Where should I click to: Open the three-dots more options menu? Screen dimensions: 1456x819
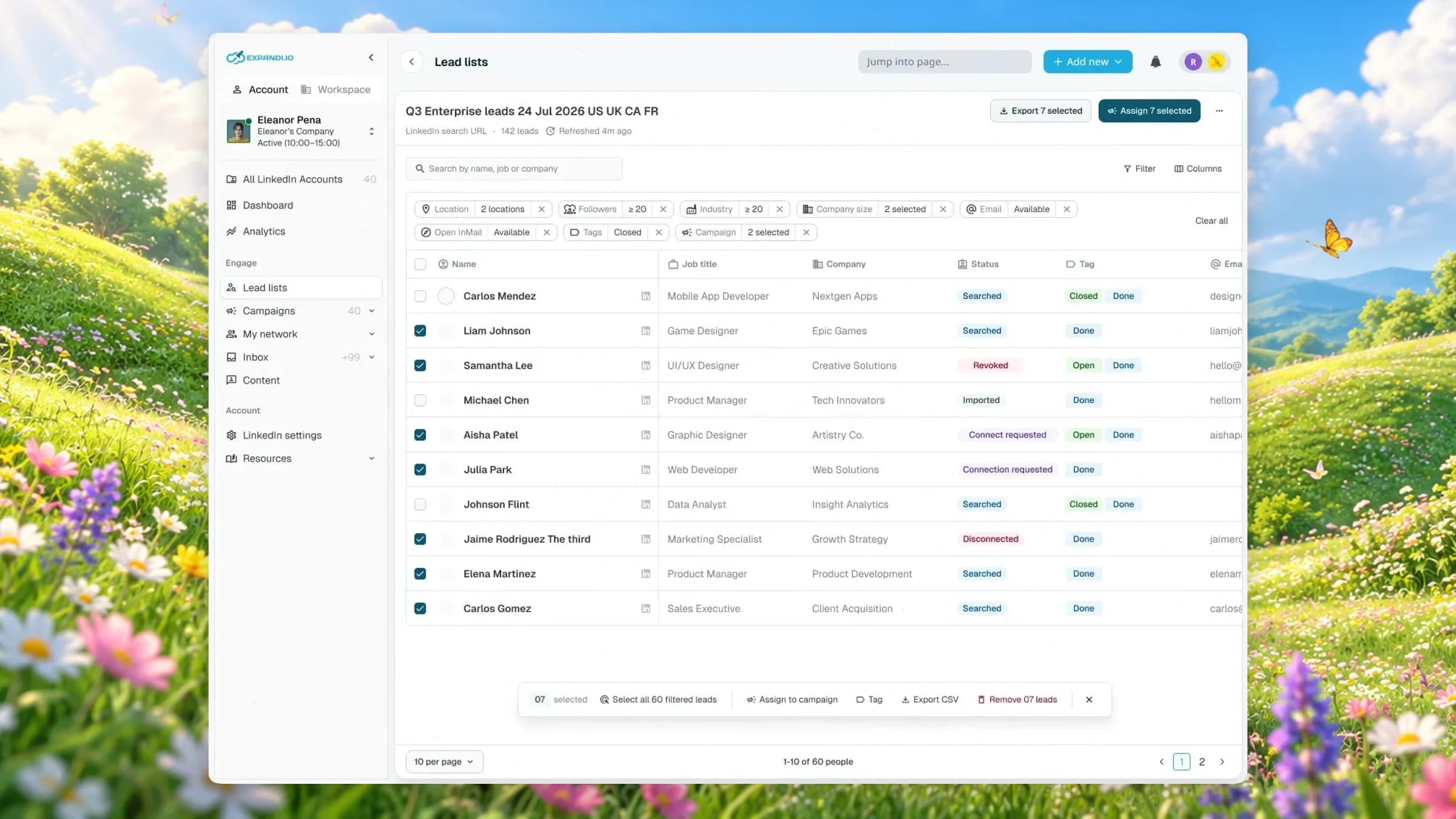(x=1219, y=111)
